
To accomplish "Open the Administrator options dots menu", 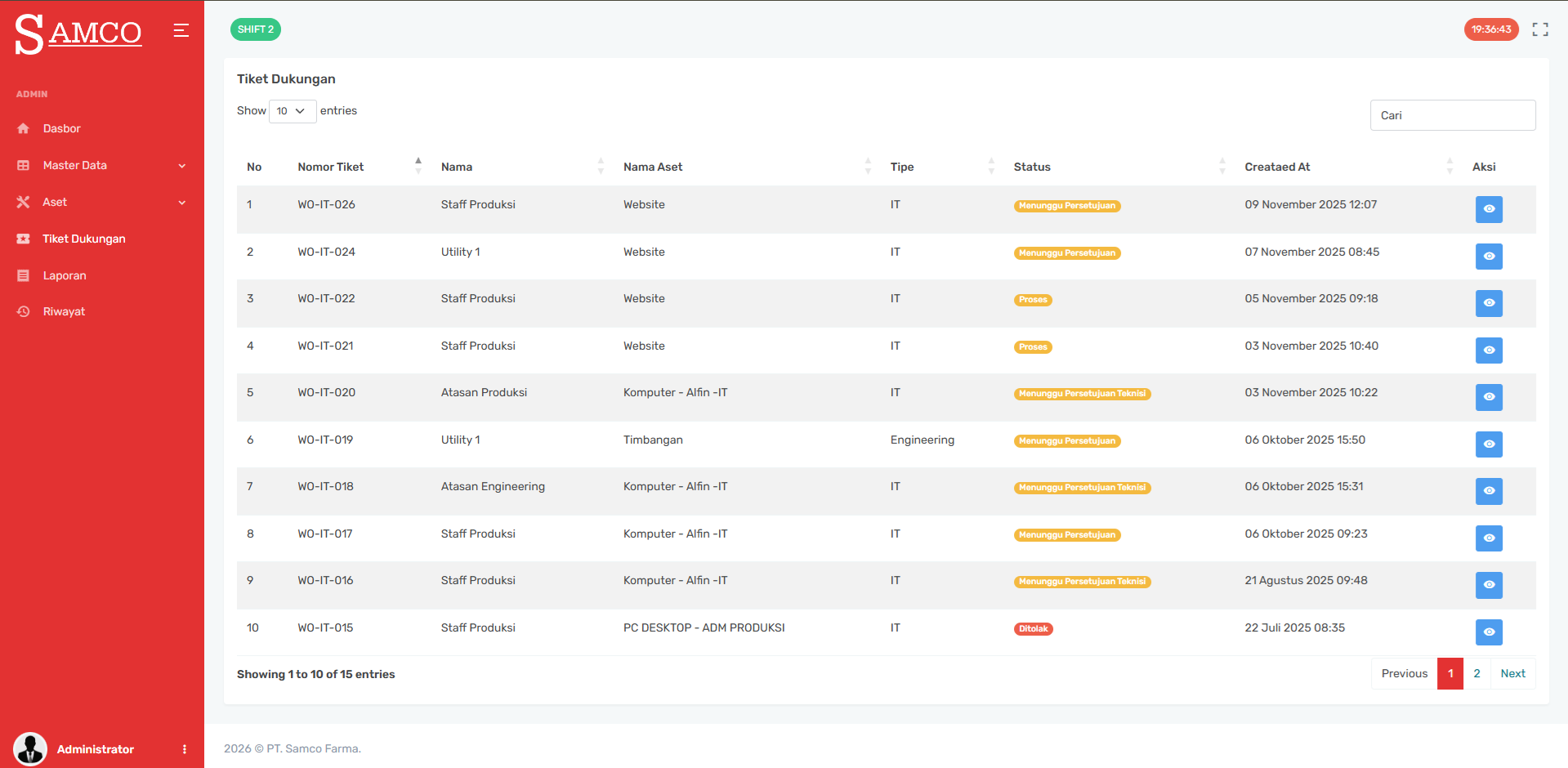I will (185, 748).
